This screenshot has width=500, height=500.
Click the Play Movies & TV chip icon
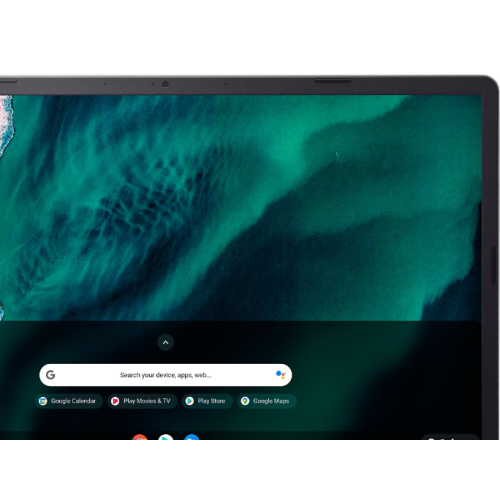coord(115,401)
